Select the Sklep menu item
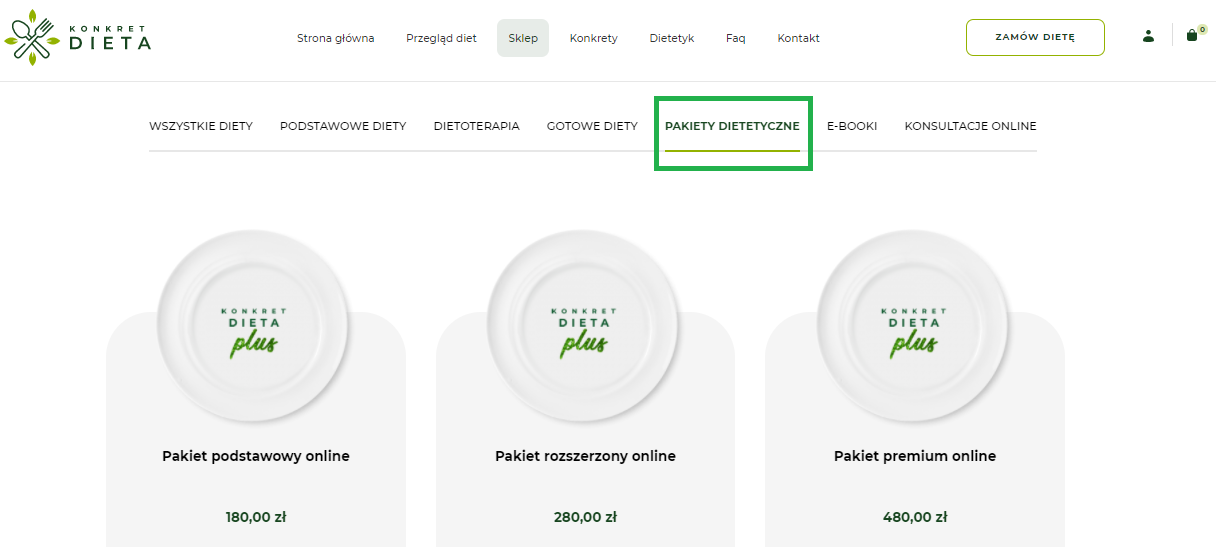 pyautogui.click(x=523, y=38)
